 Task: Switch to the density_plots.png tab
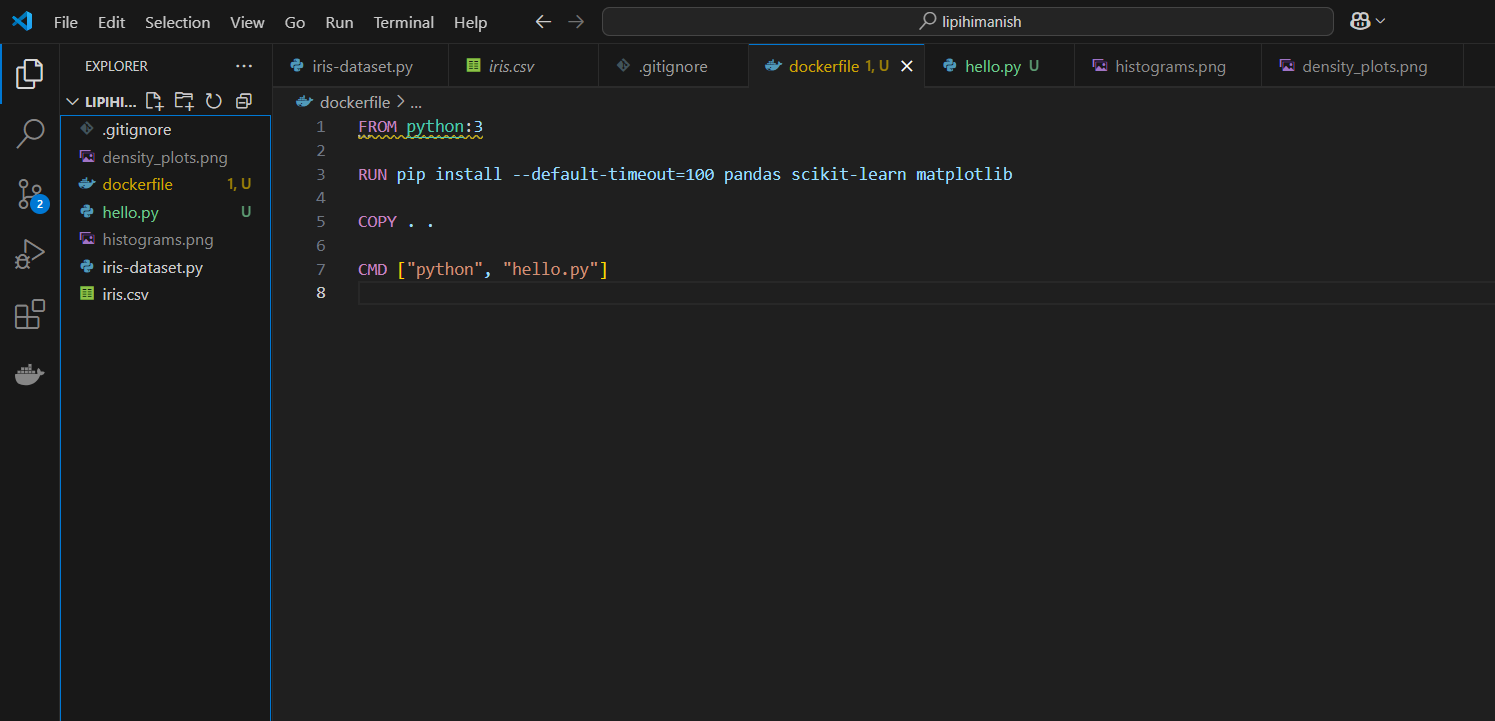1362,66
